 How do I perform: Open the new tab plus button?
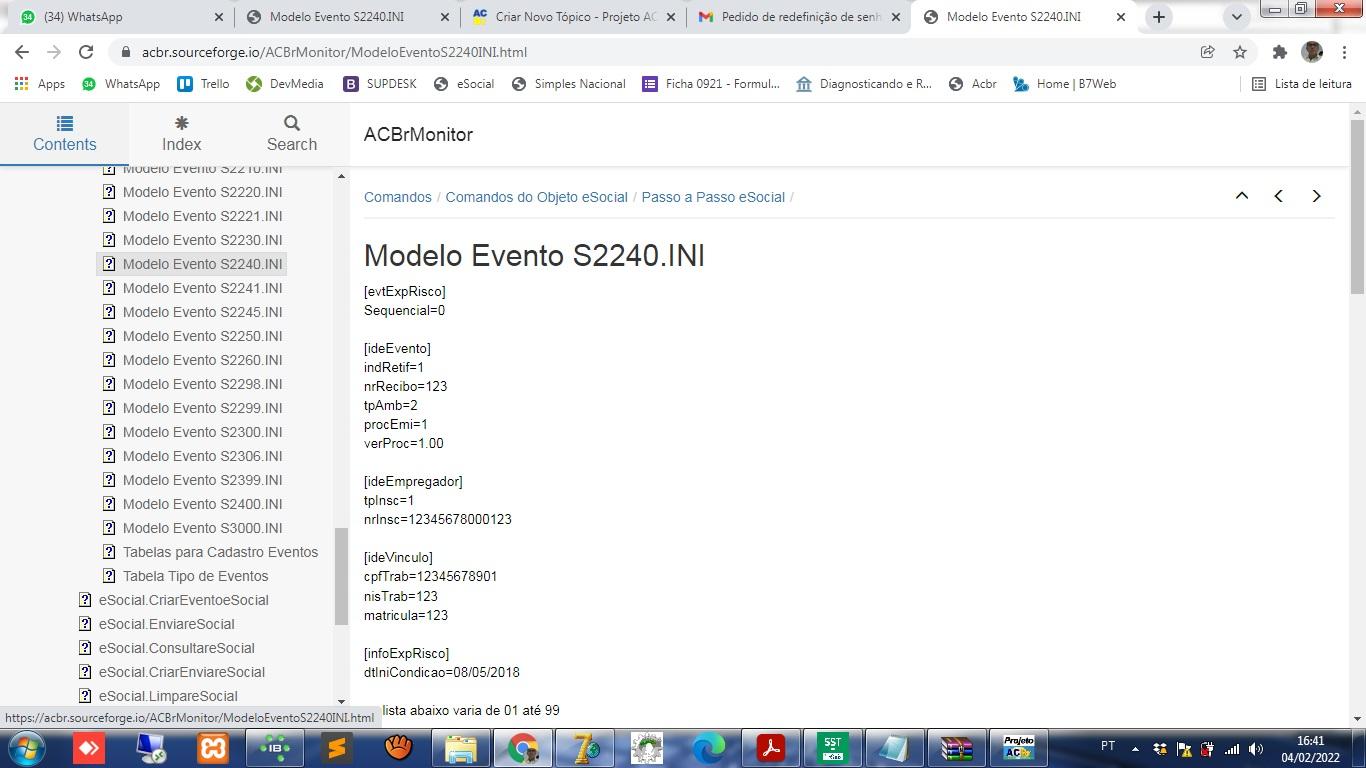pyautogui.click(x=1159, y=17)
